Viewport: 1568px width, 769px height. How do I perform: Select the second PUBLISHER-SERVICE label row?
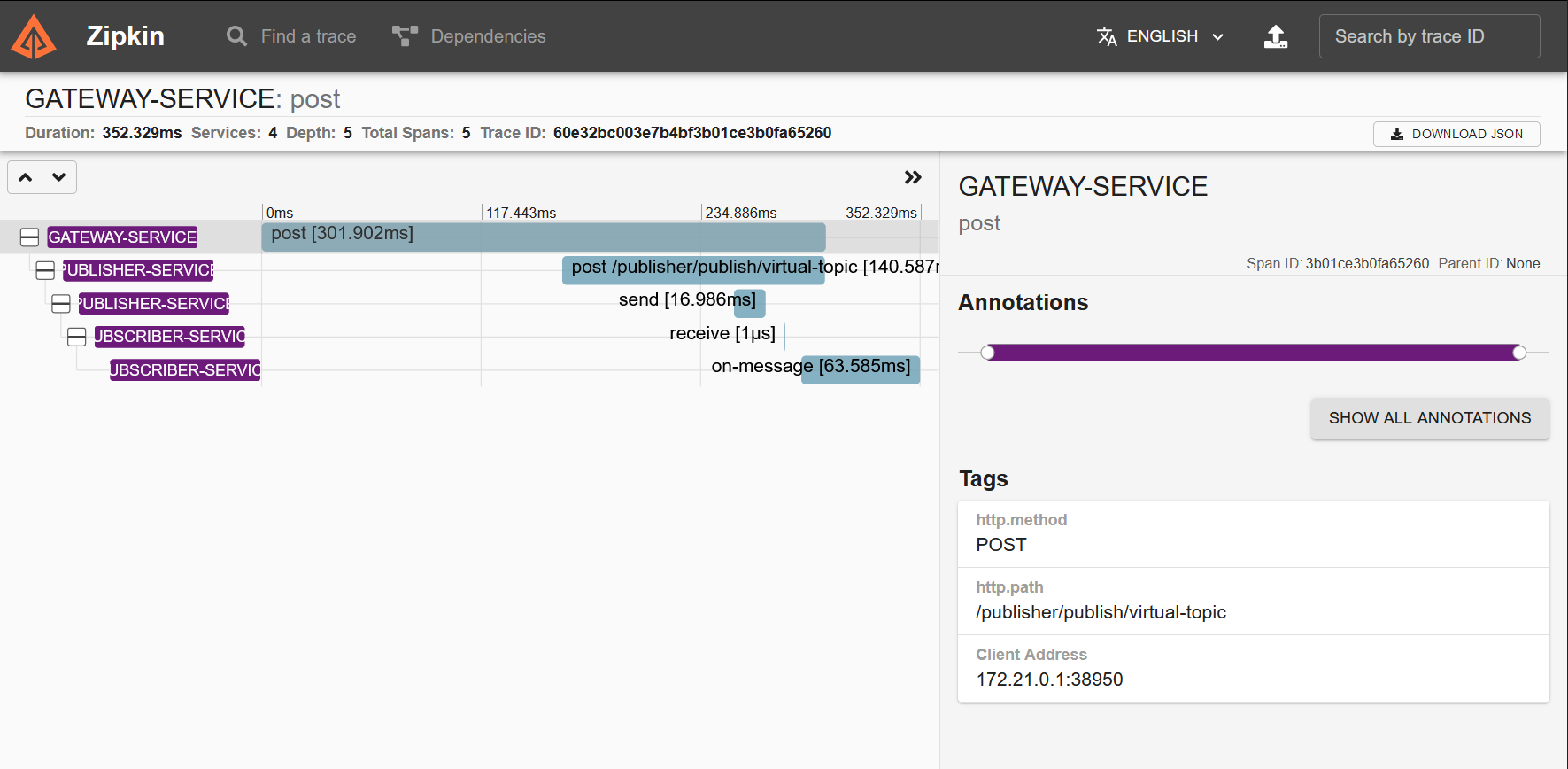click(154, 304)
